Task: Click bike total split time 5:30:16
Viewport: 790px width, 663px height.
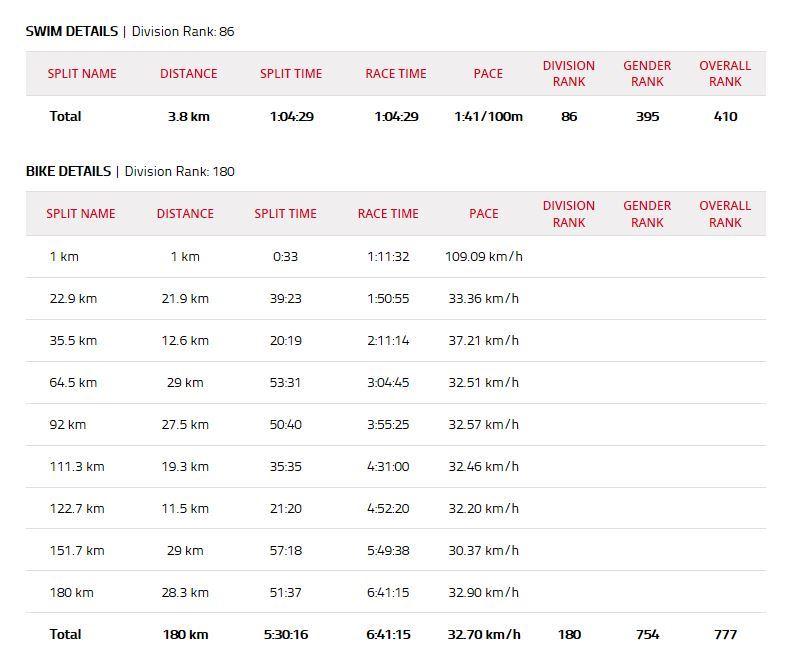Action: tap(286, 635)
